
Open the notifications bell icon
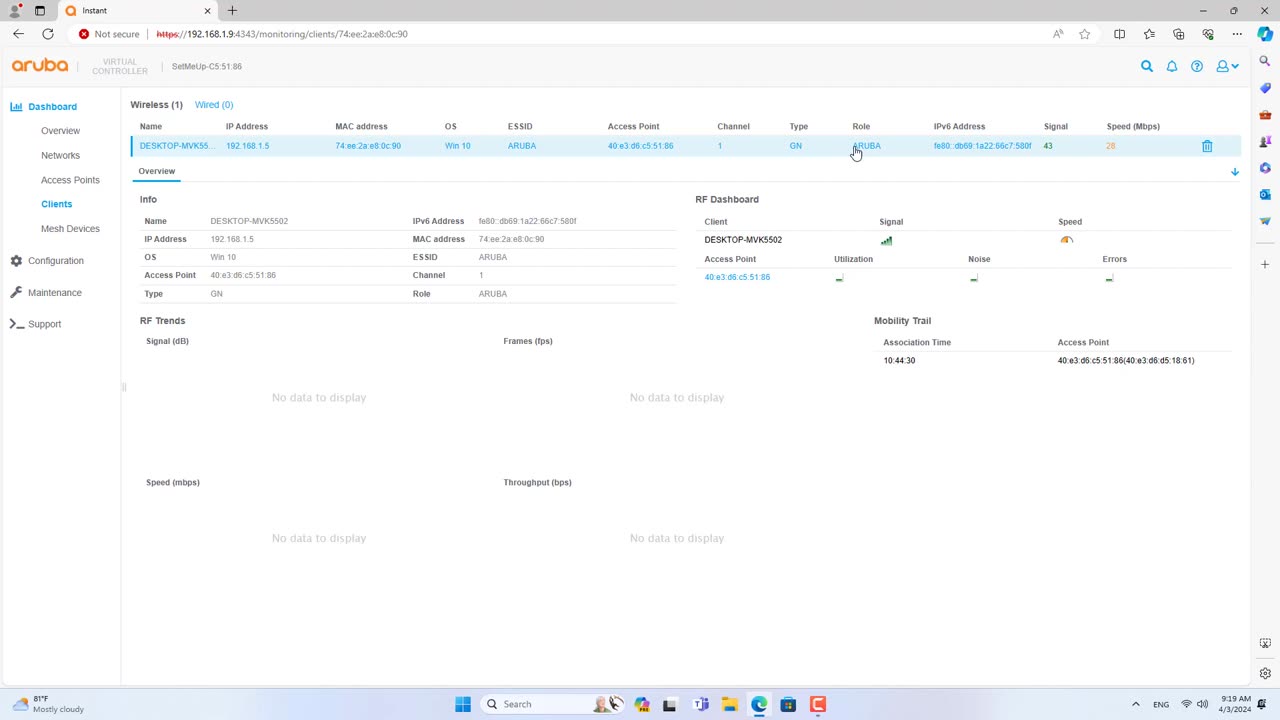[1172, 66]
